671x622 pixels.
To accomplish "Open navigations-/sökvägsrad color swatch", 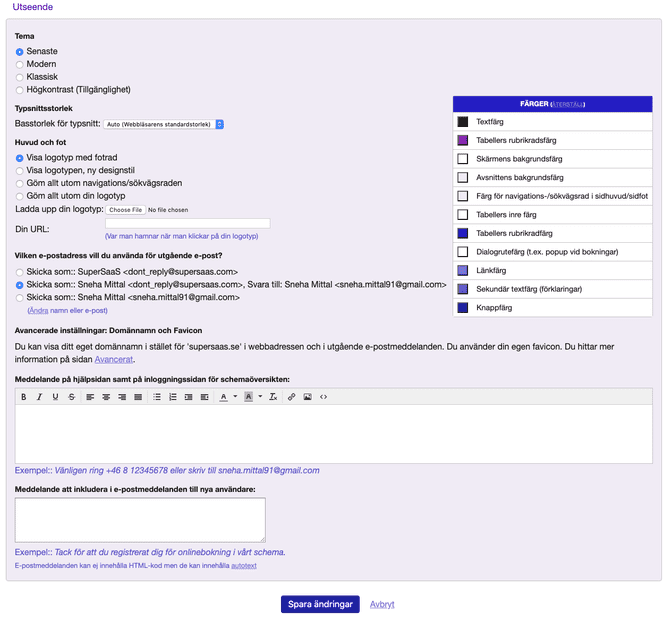I will coord(463,196).
